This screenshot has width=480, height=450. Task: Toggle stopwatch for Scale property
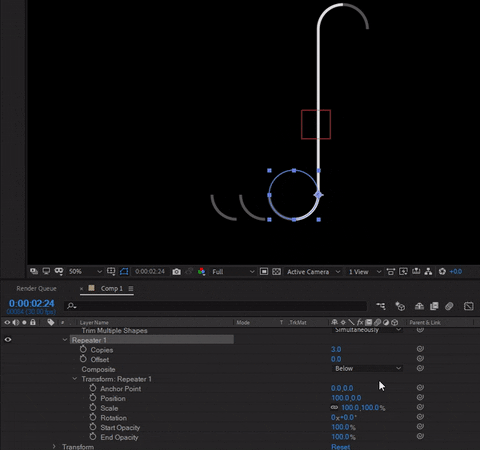(x=93, y=407)
